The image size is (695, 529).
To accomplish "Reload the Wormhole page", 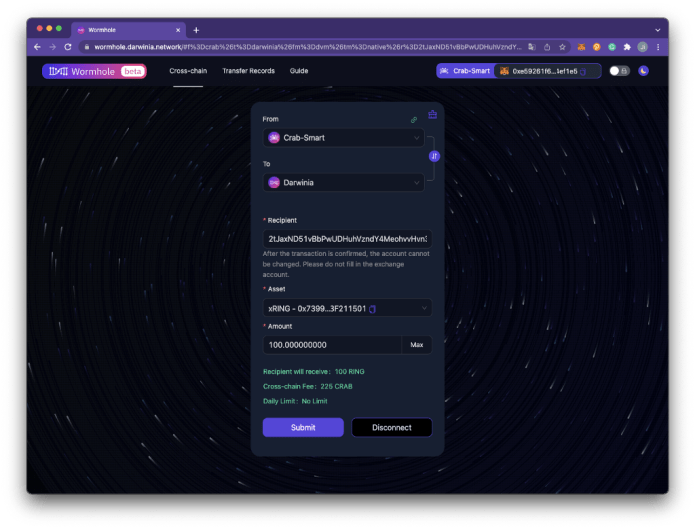I will point(68,47).
